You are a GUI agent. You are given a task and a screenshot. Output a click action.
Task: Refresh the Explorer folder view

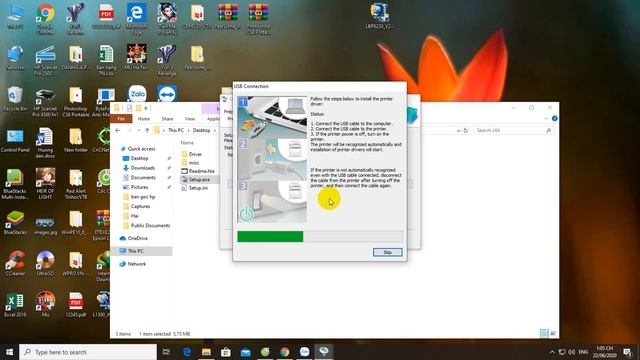pyautogui.click(x=466, y=131)
